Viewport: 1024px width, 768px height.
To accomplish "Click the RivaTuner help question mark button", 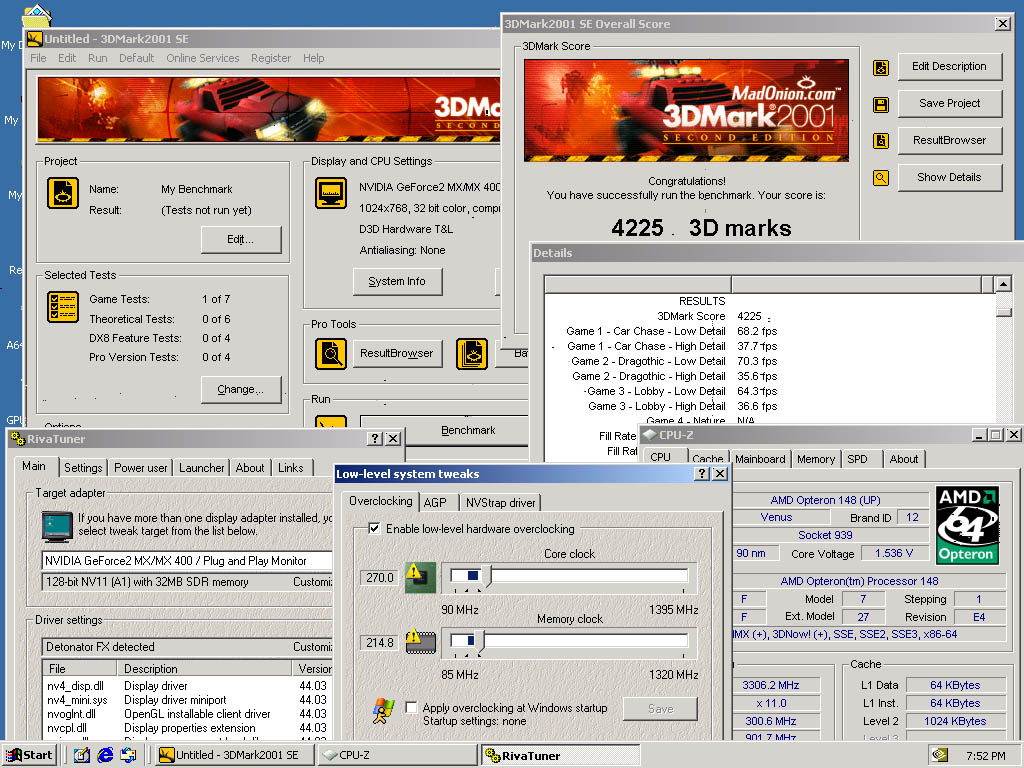I will pos(374,439).
